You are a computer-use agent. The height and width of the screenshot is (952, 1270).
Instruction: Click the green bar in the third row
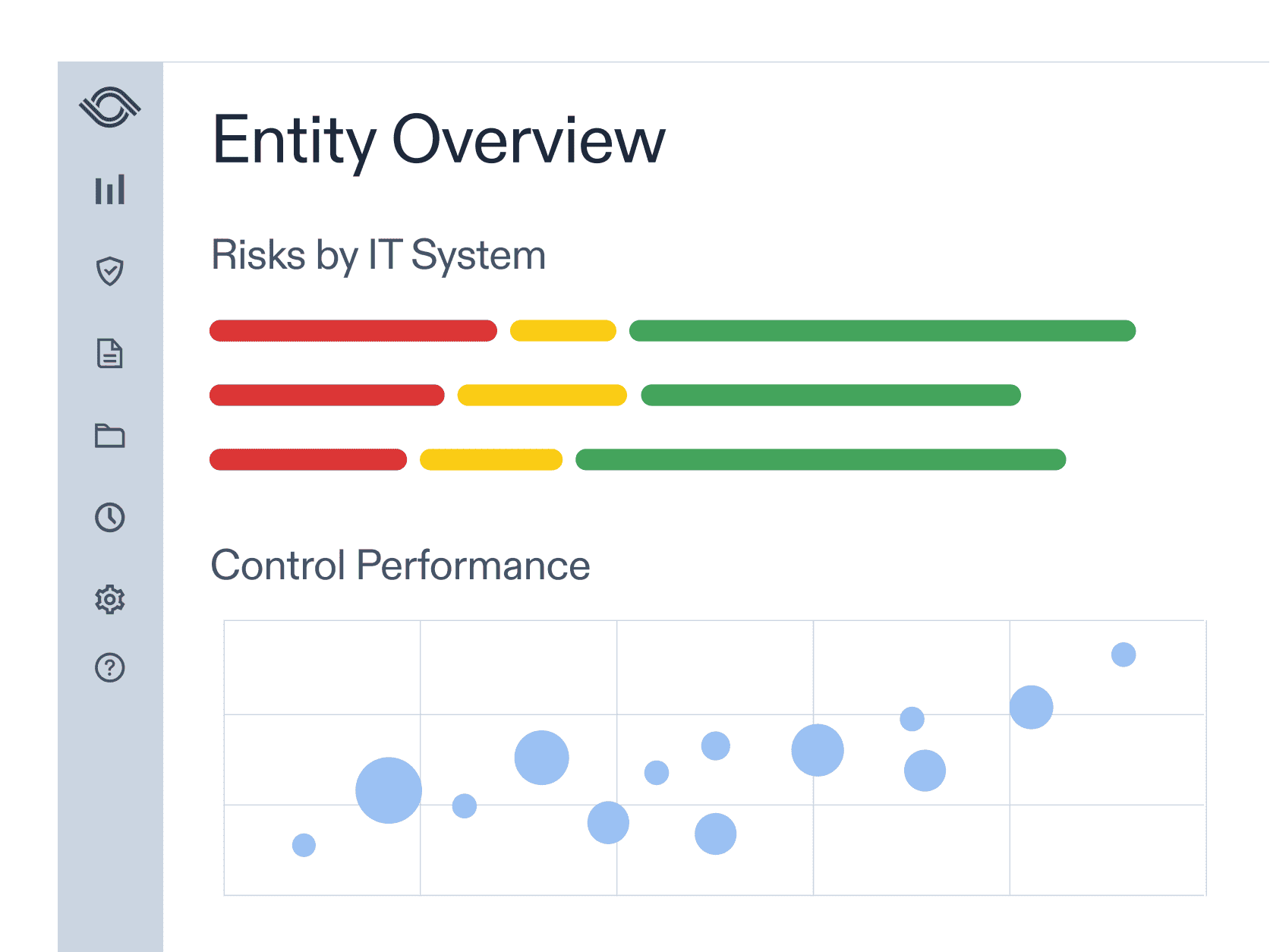(821, 459)
